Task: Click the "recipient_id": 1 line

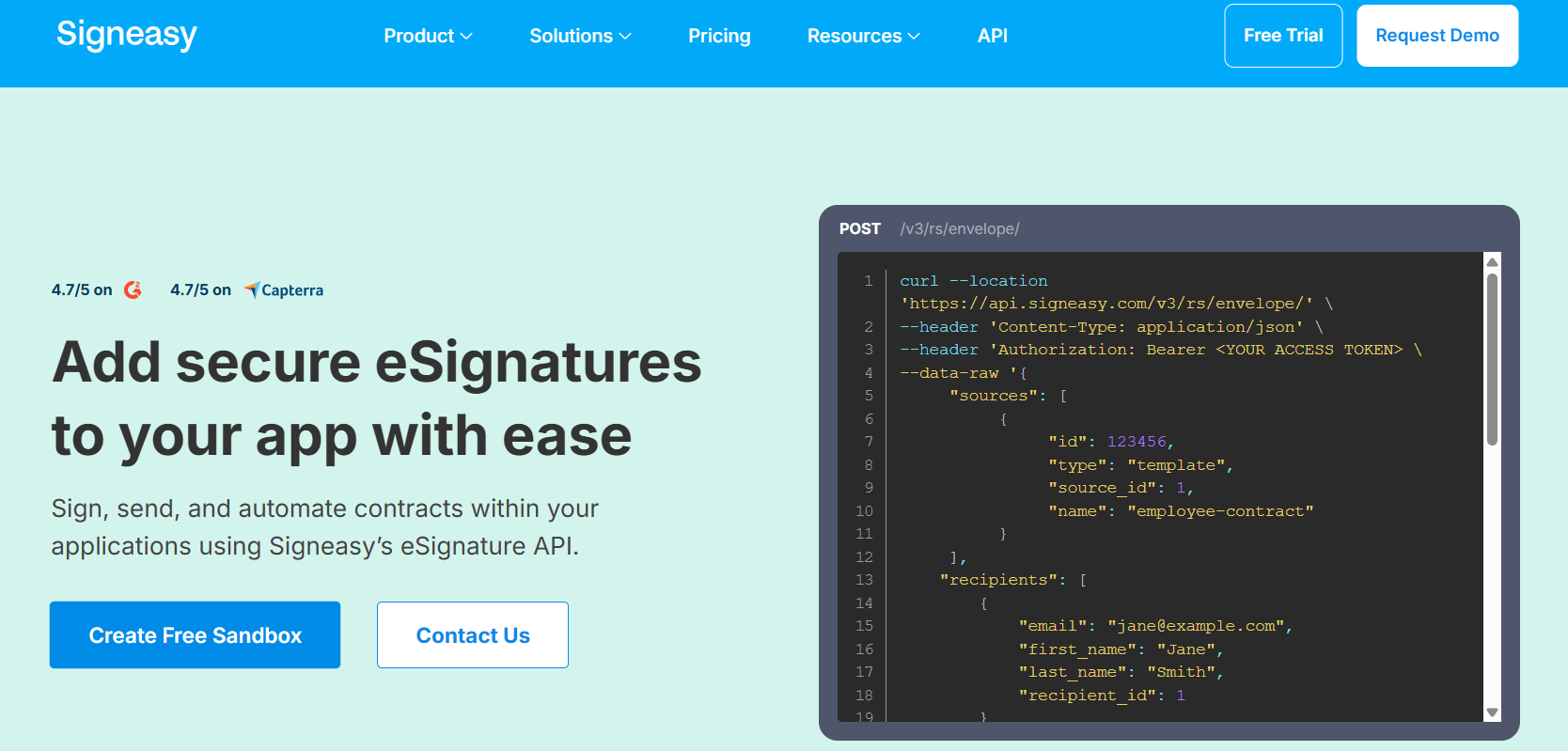Action: coord(1102,695)
